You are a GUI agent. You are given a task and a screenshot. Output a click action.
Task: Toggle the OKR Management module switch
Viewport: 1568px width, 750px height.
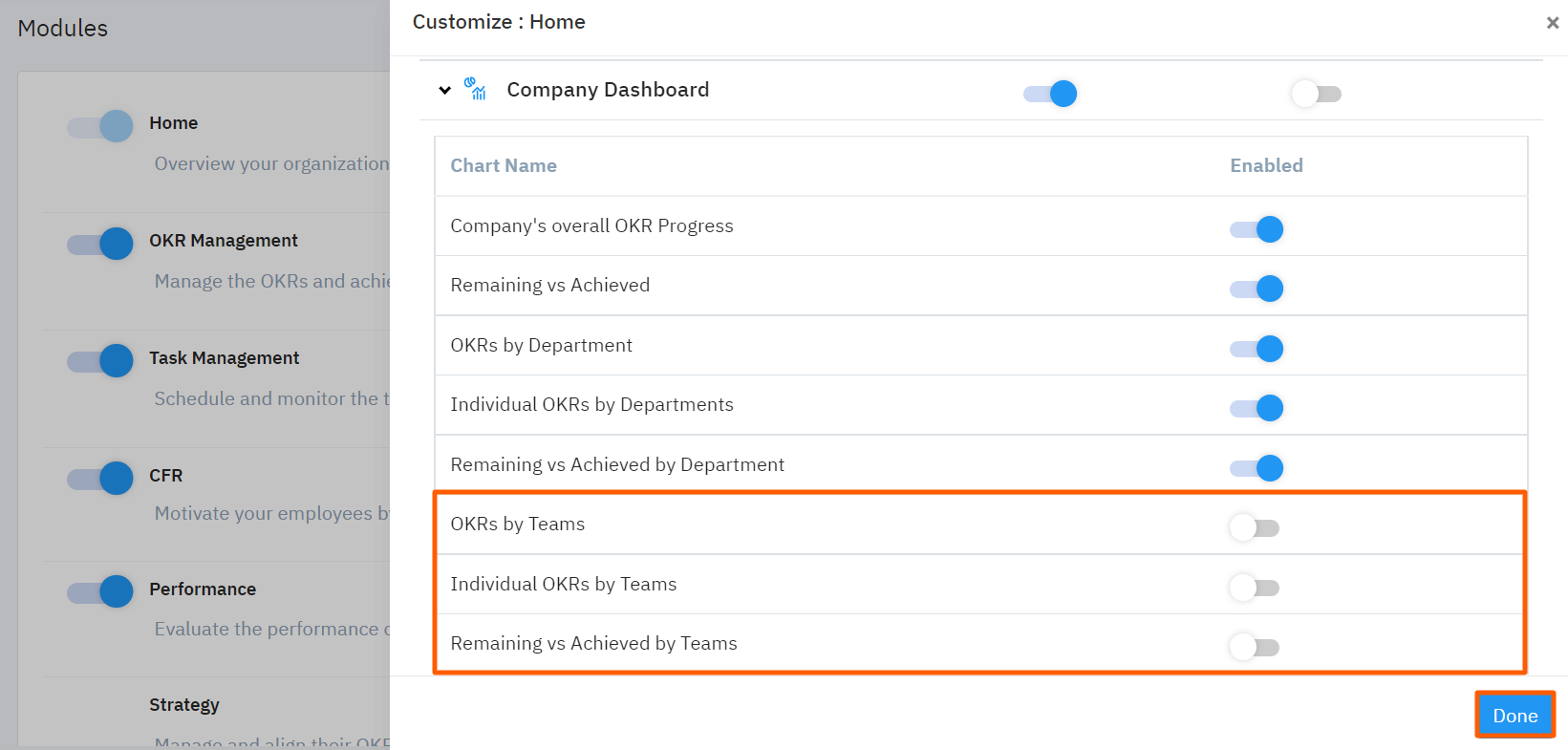click(100, 244)
